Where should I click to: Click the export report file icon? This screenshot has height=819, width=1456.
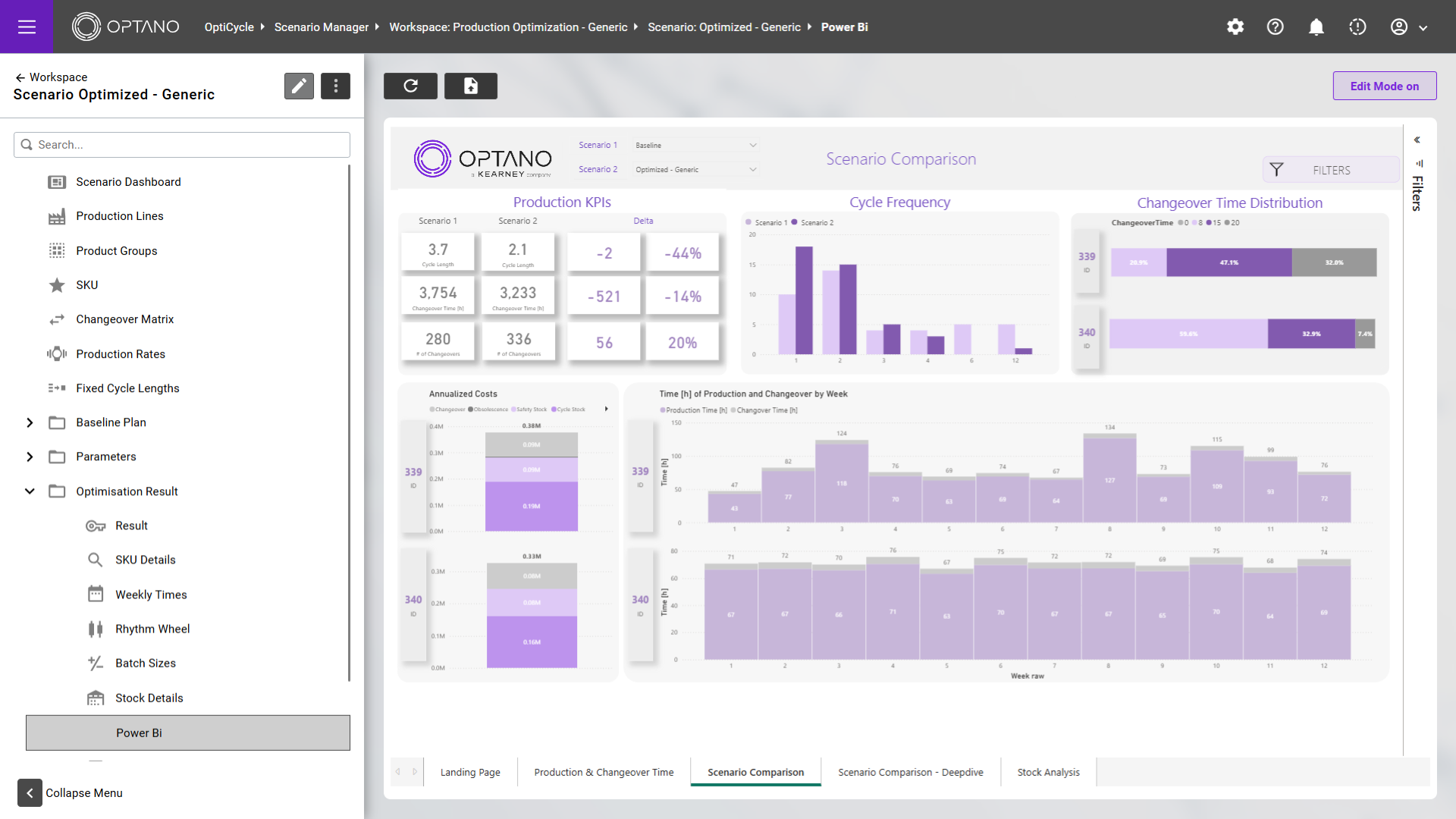(471, 86)
